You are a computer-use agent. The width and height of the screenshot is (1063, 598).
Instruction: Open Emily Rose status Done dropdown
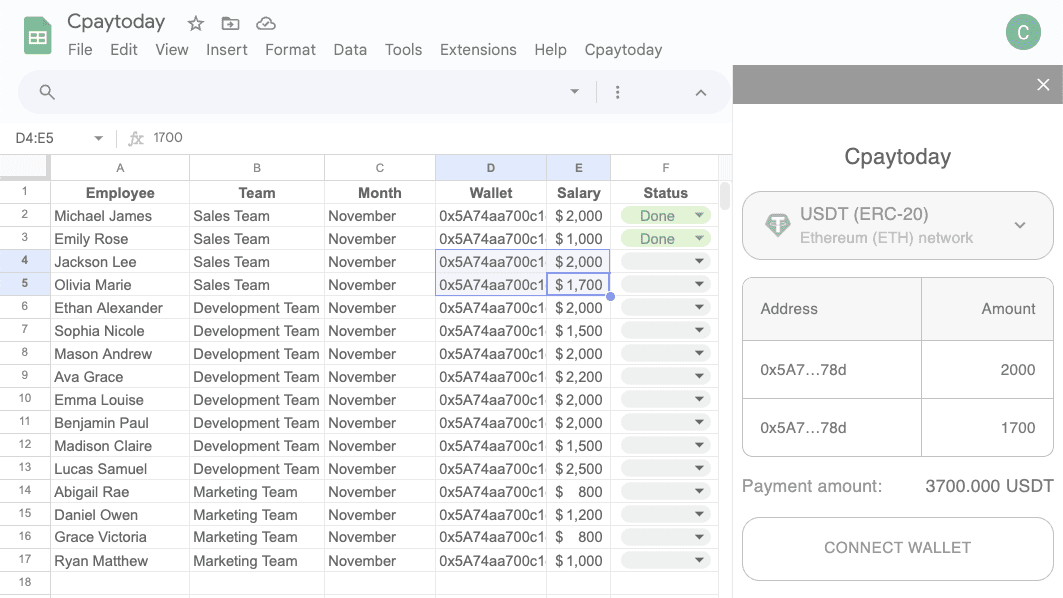(x=665, y=239)
